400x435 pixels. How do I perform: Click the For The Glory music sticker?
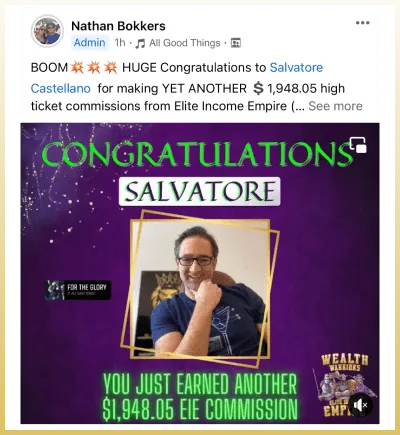click(x=78, y=290)
